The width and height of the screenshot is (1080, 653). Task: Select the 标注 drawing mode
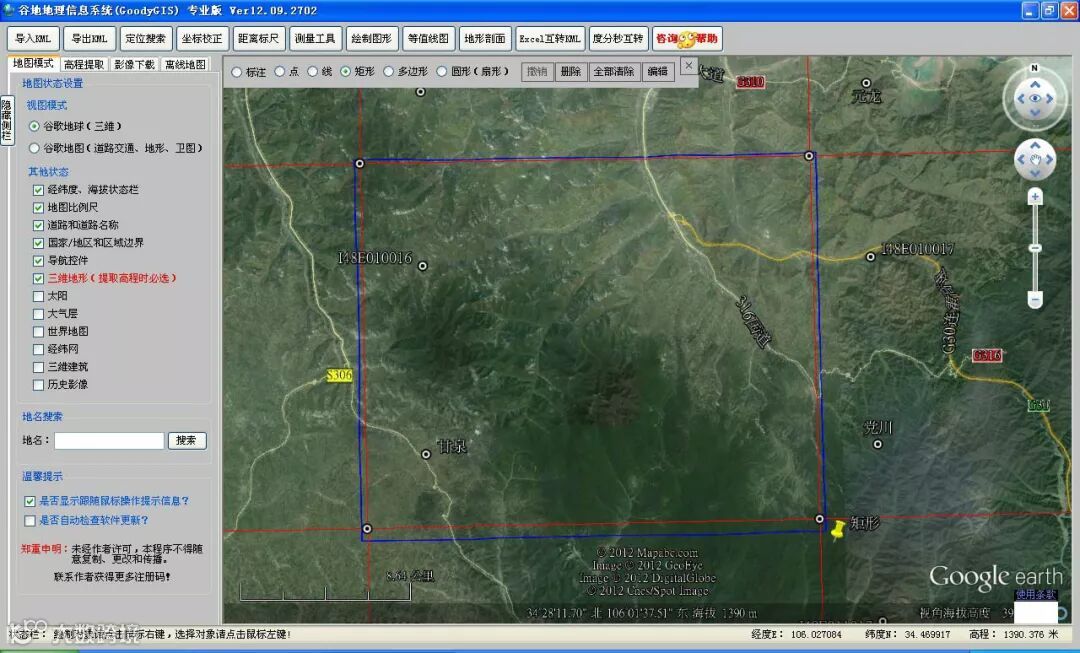click(x=237, y=72)
